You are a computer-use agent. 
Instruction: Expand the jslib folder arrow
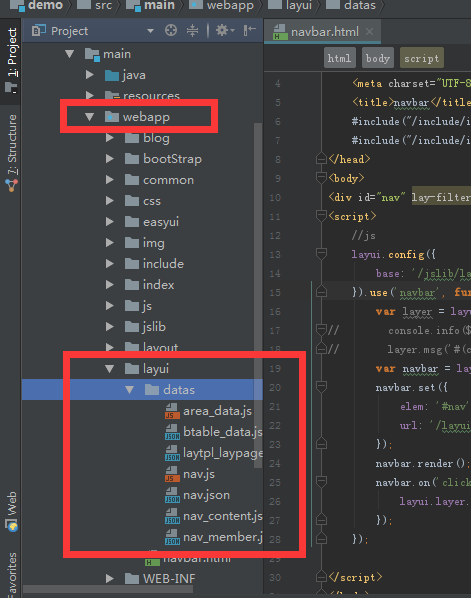pyautogui.click(x=110, y=326)
